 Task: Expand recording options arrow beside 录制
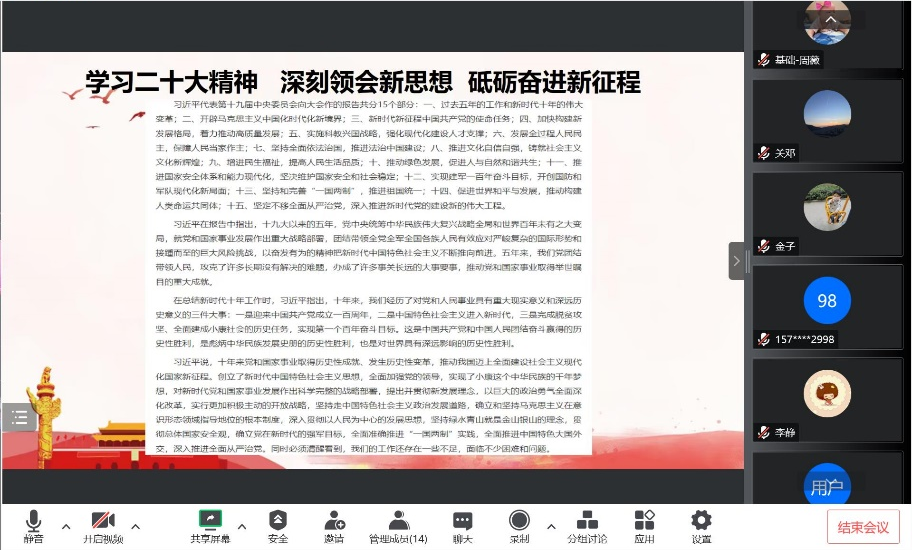549,526
